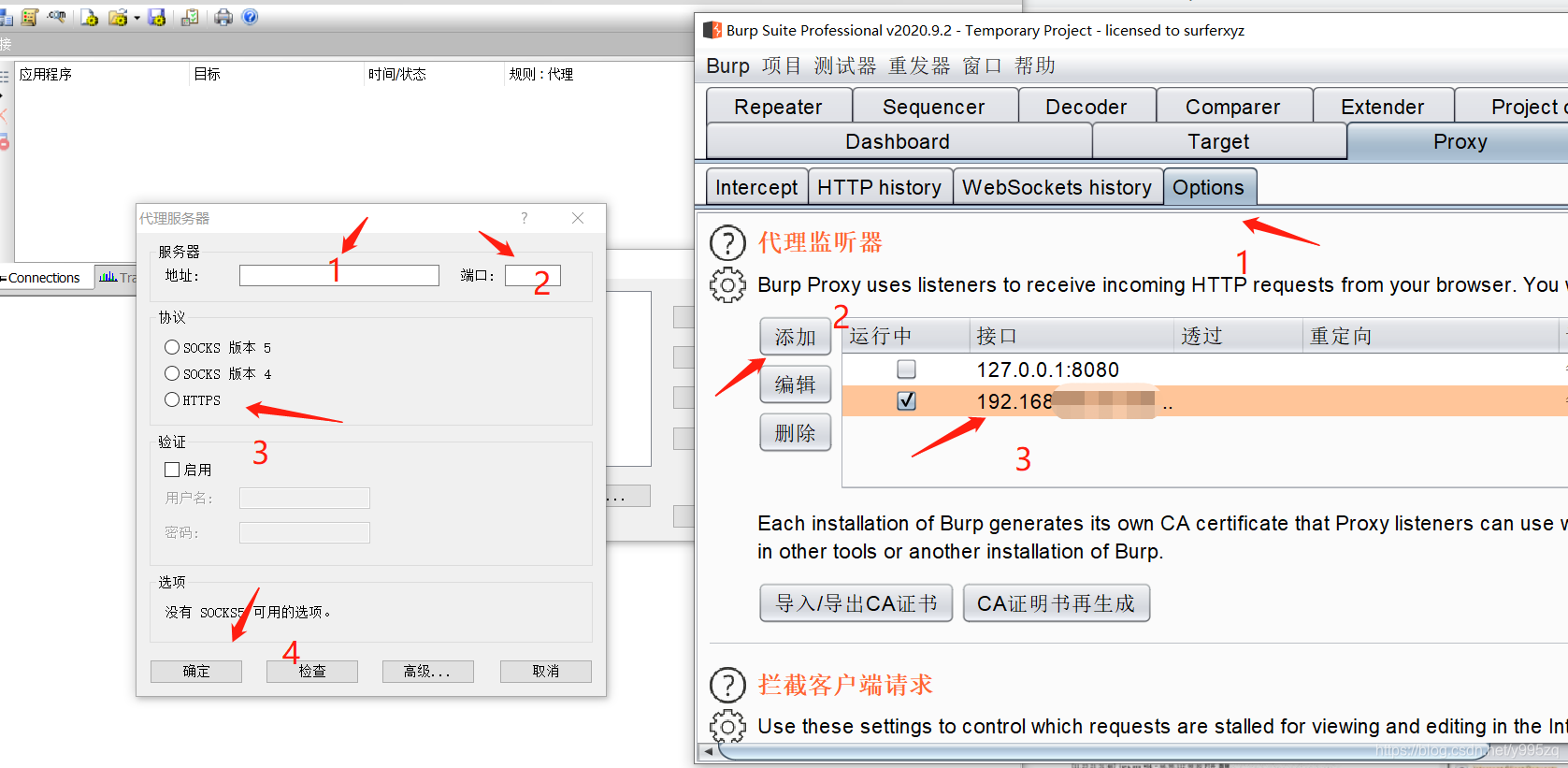This screenshot has width=1568, height=768.
Task: Expand the open-profile dropdown arrow in toolbar
Action: click(137, 18)
